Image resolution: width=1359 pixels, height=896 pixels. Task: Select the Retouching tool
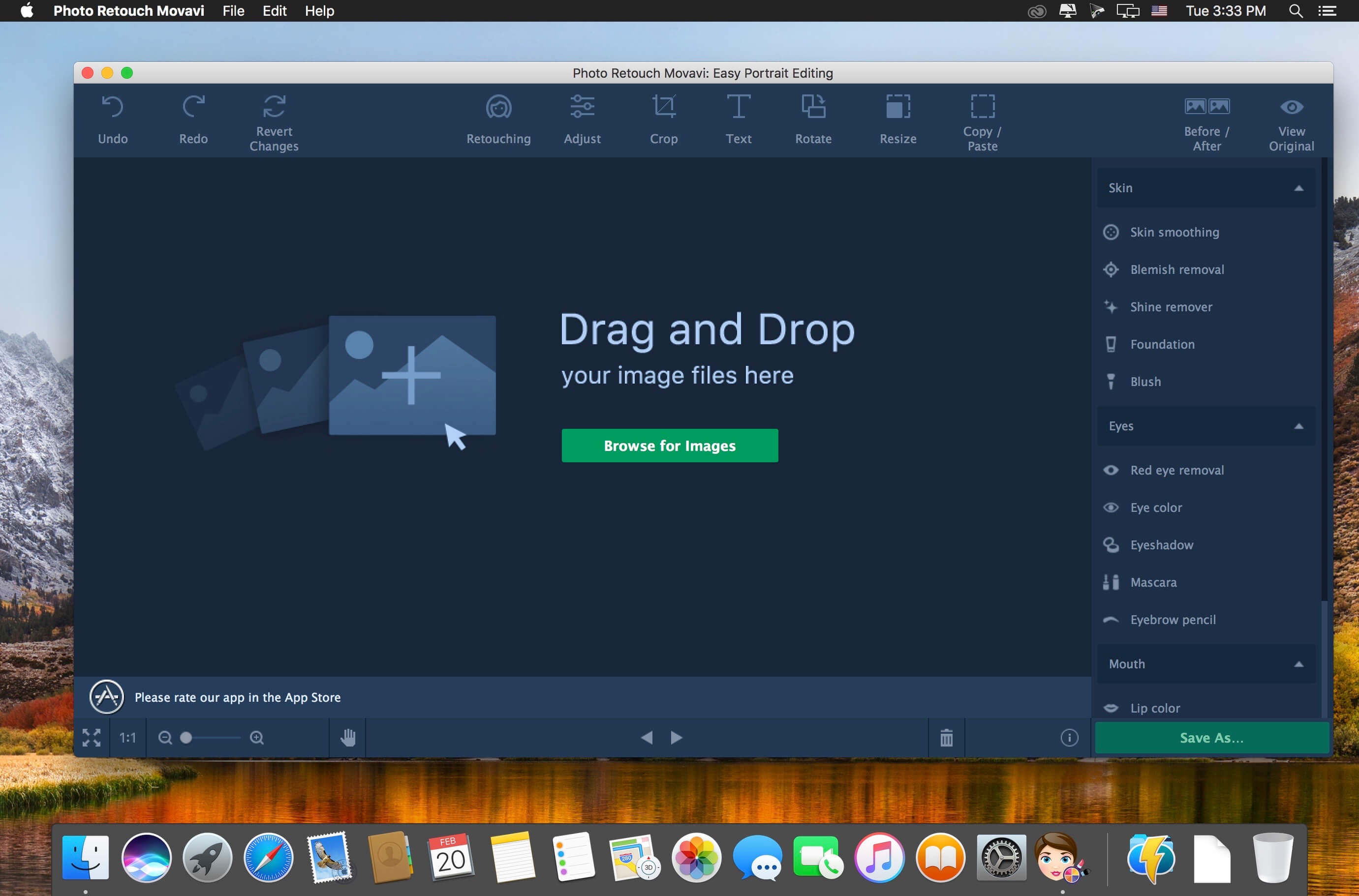(x=498, y=120)
